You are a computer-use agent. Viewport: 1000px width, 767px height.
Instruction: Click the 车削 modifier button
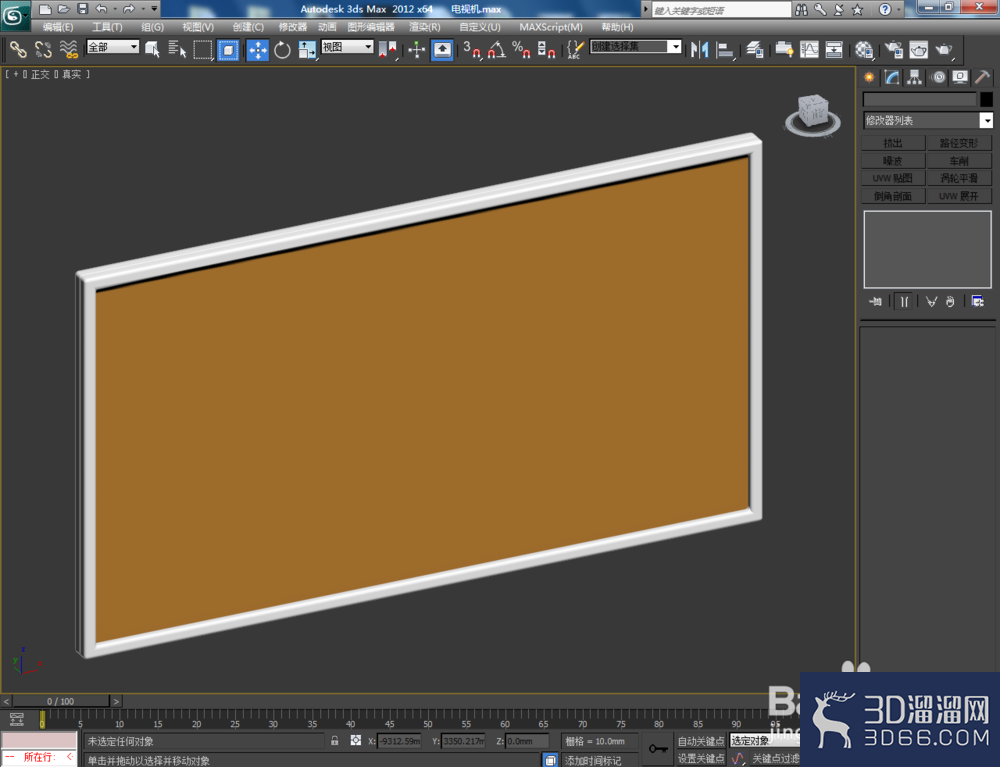[959, 161]
